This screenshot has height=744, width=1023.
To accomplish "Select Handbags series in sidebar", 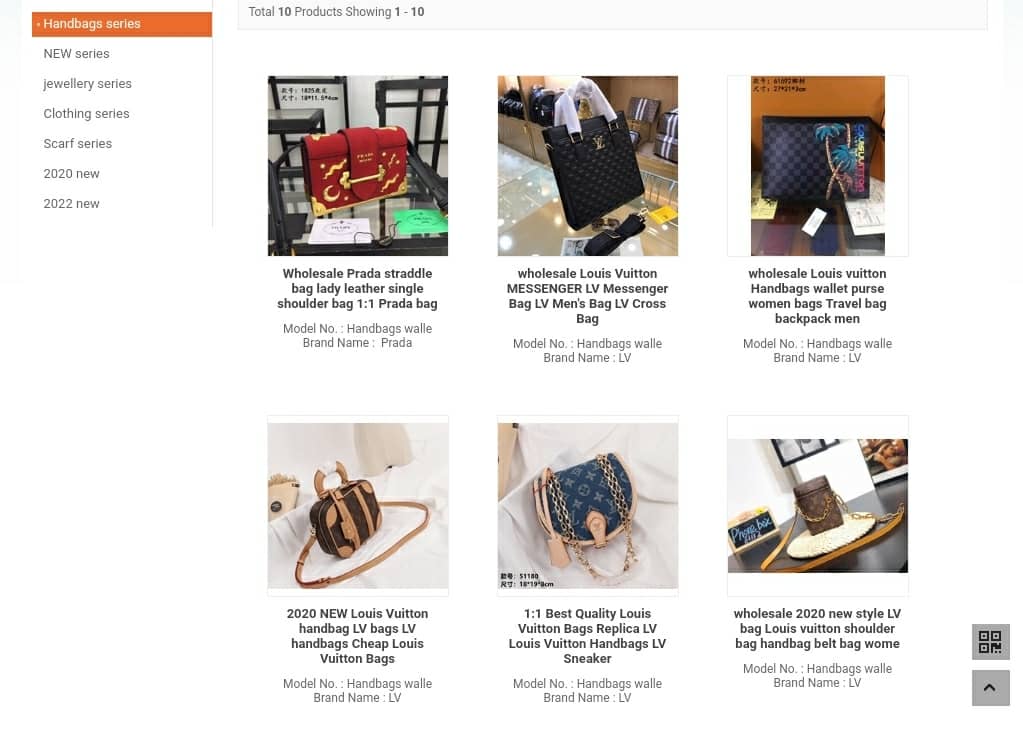I will pos(122,23).
